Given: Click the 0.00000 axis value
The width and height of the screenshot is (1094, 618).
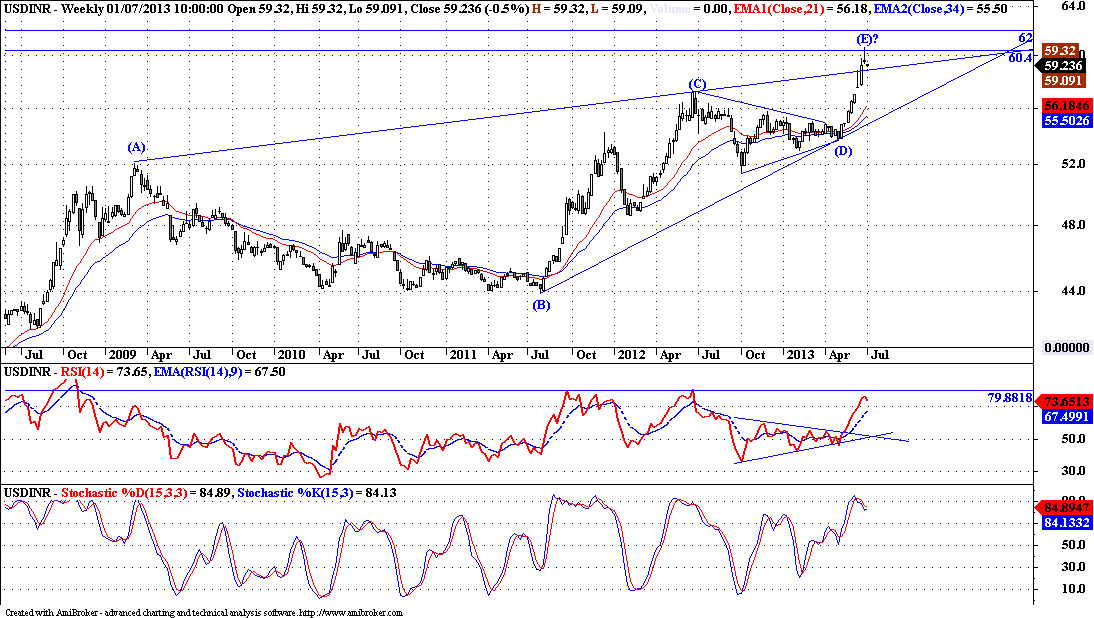Looking at the screenshot, I should (x=1066, y=347).
